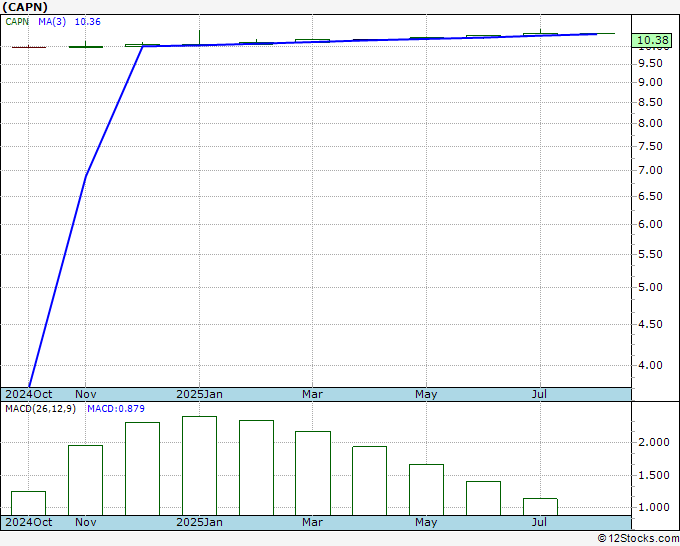This screenshot has height=546, width=680.
Task: Click May on the MACD axis
Action: tap(426, 522)
